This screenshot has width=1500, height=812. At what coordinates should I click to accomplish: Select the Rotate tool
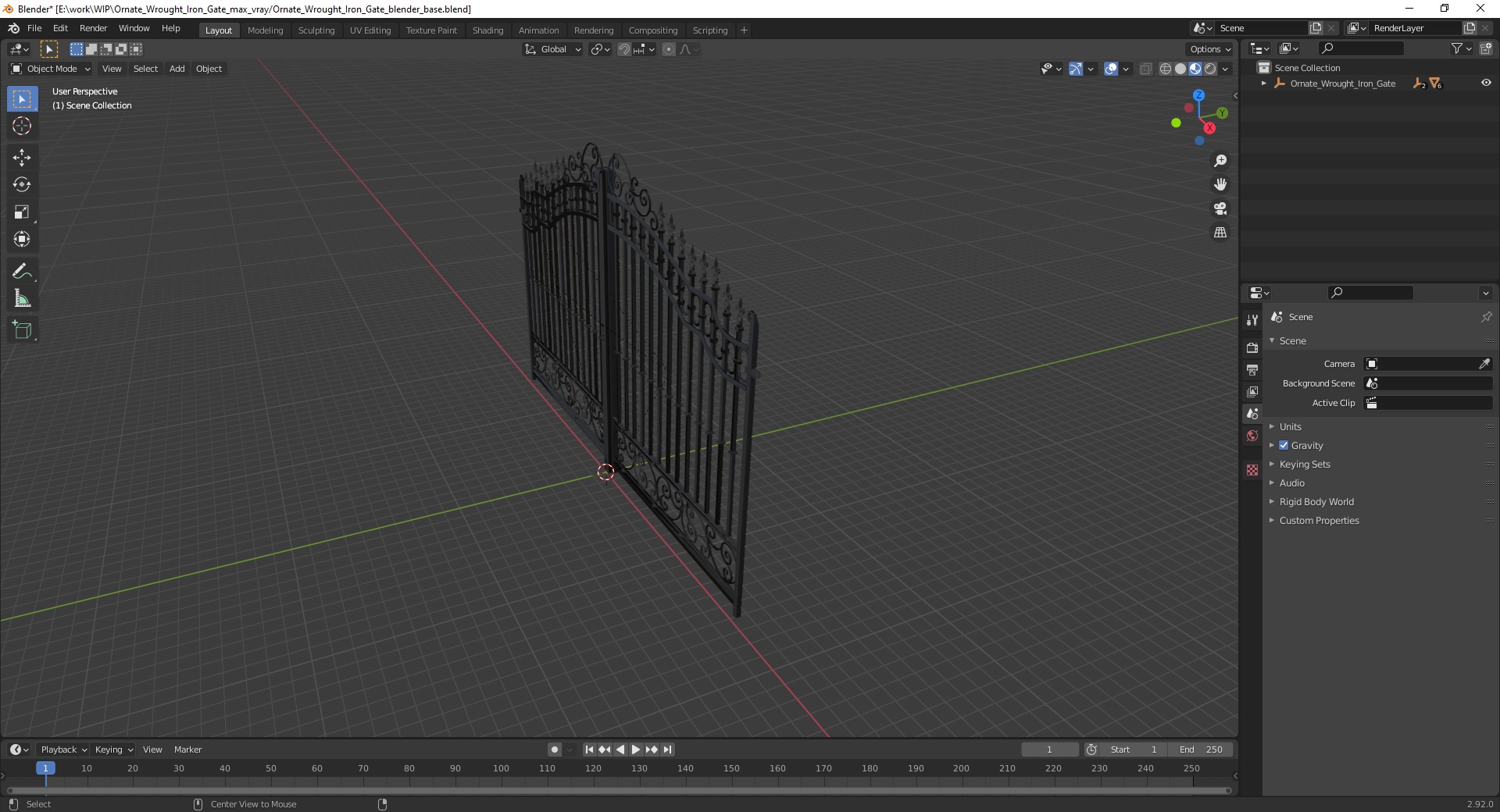coord(22,184)
